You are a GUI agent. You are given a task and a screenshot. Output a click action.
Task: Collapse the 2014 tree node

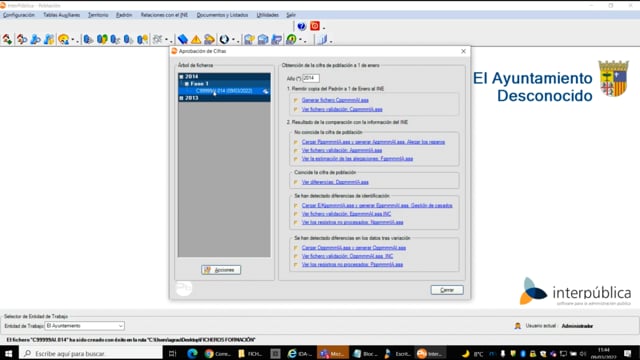coord(181,77)
